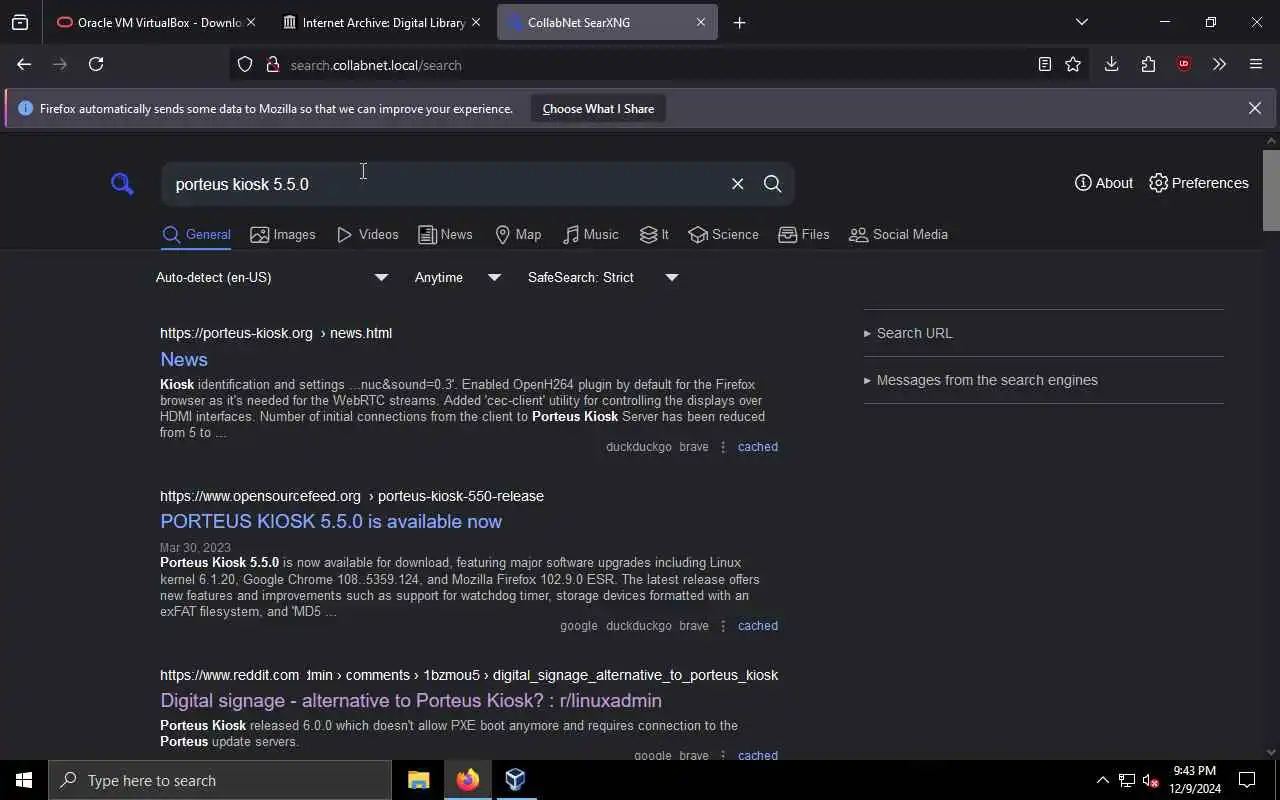Open more options for opensourcefeed result
This screenshot has width=1280, height=800.
(x=723, y=626)
